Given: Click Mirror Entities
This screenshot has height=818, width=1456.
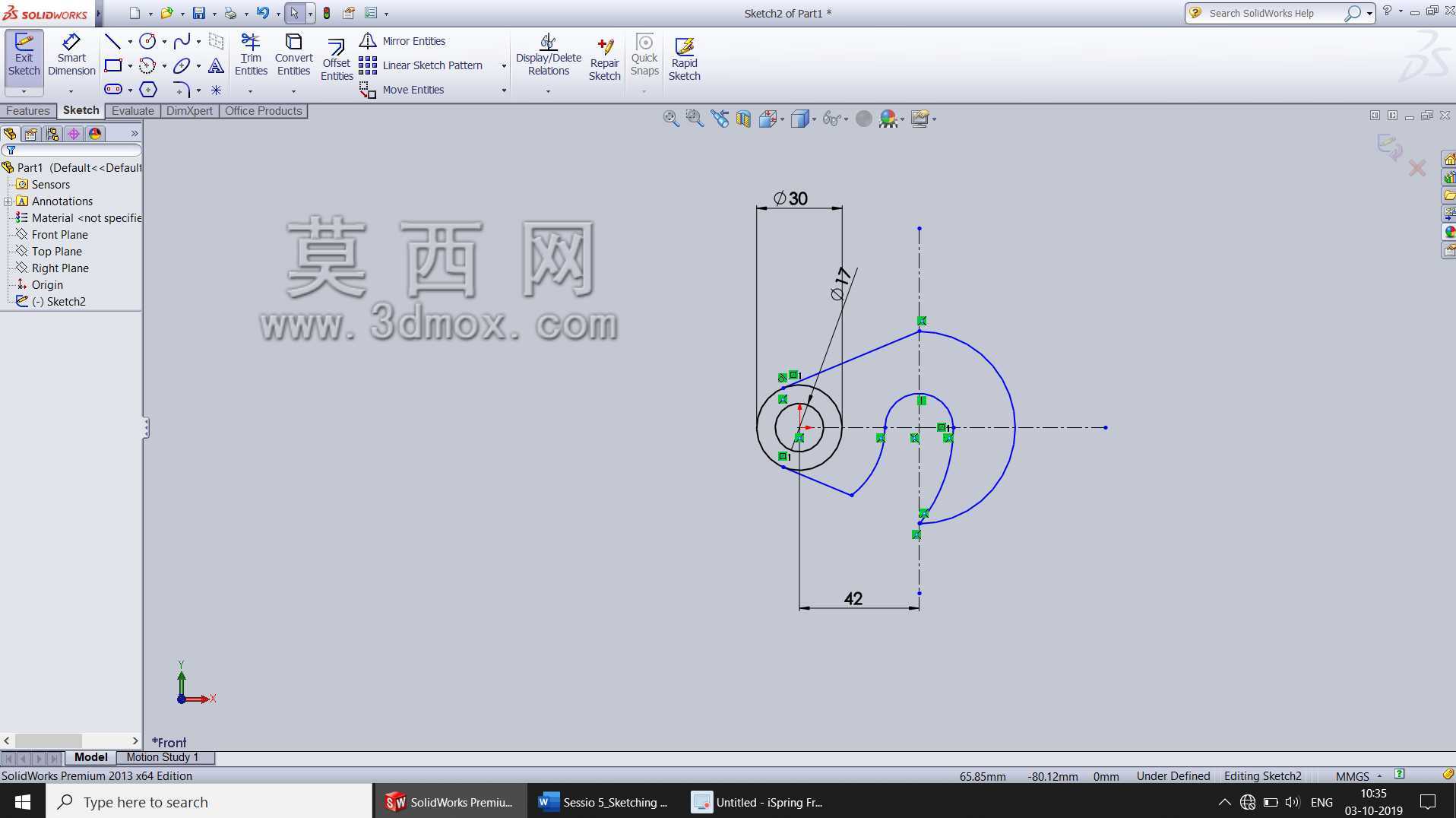Looking at the screenshot, I should pyautogui.click(x=403, y=41).
